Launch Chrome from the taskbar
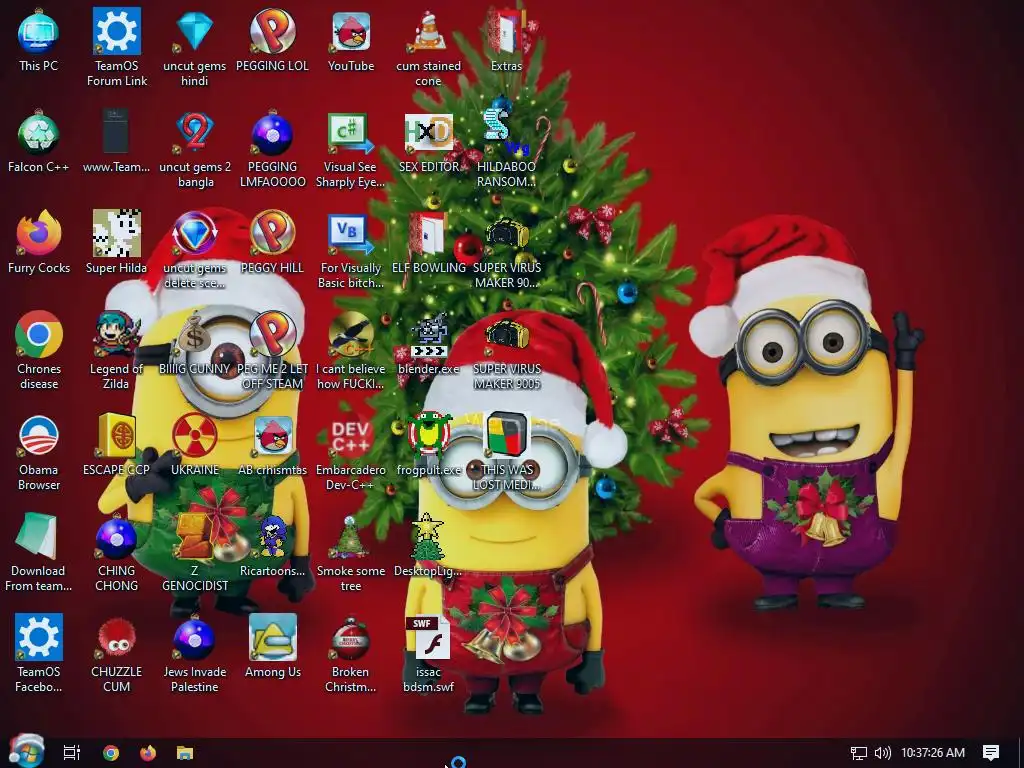 point(110,752)
